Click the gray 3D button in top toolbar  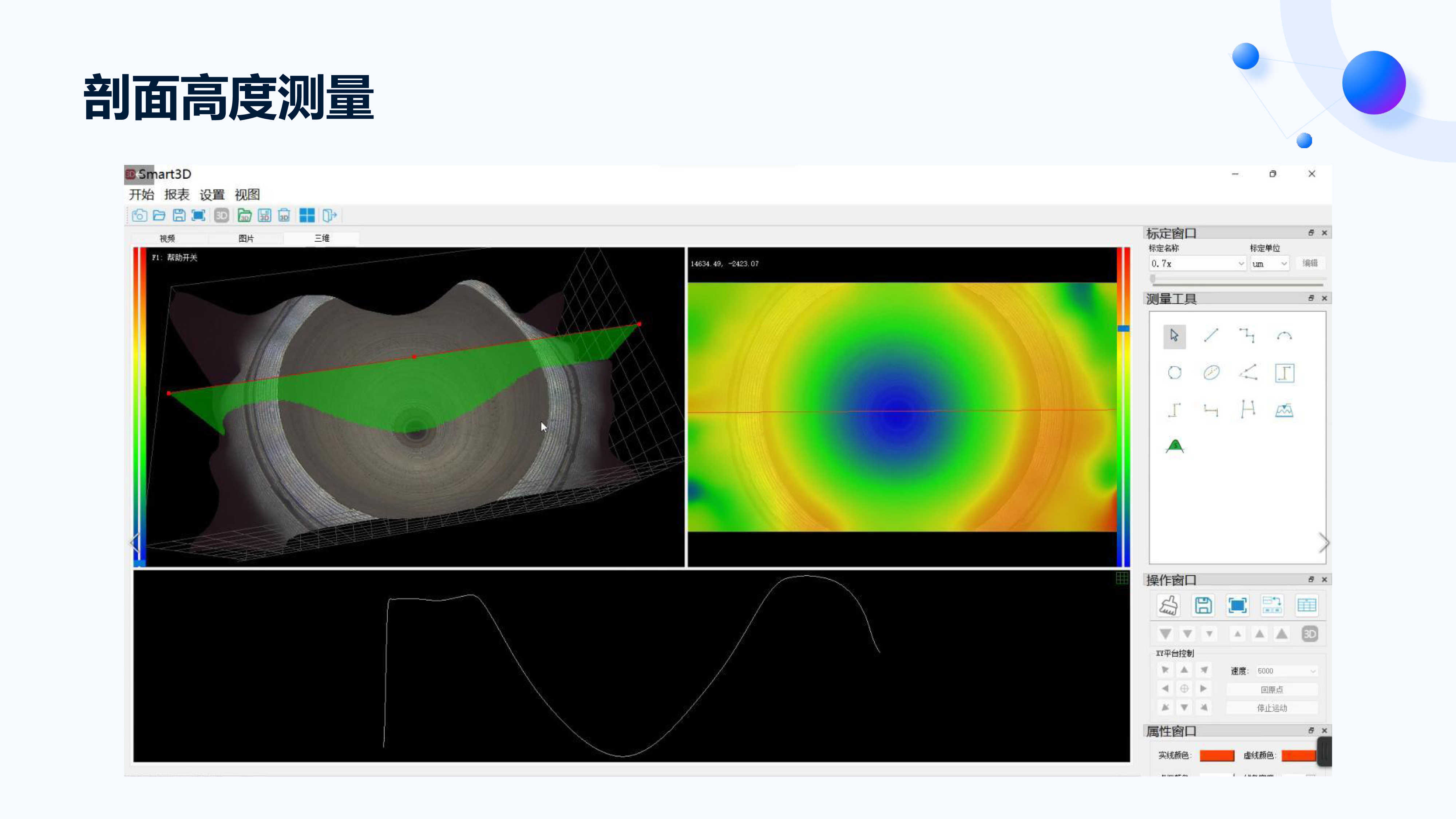(x=222, y=215)
